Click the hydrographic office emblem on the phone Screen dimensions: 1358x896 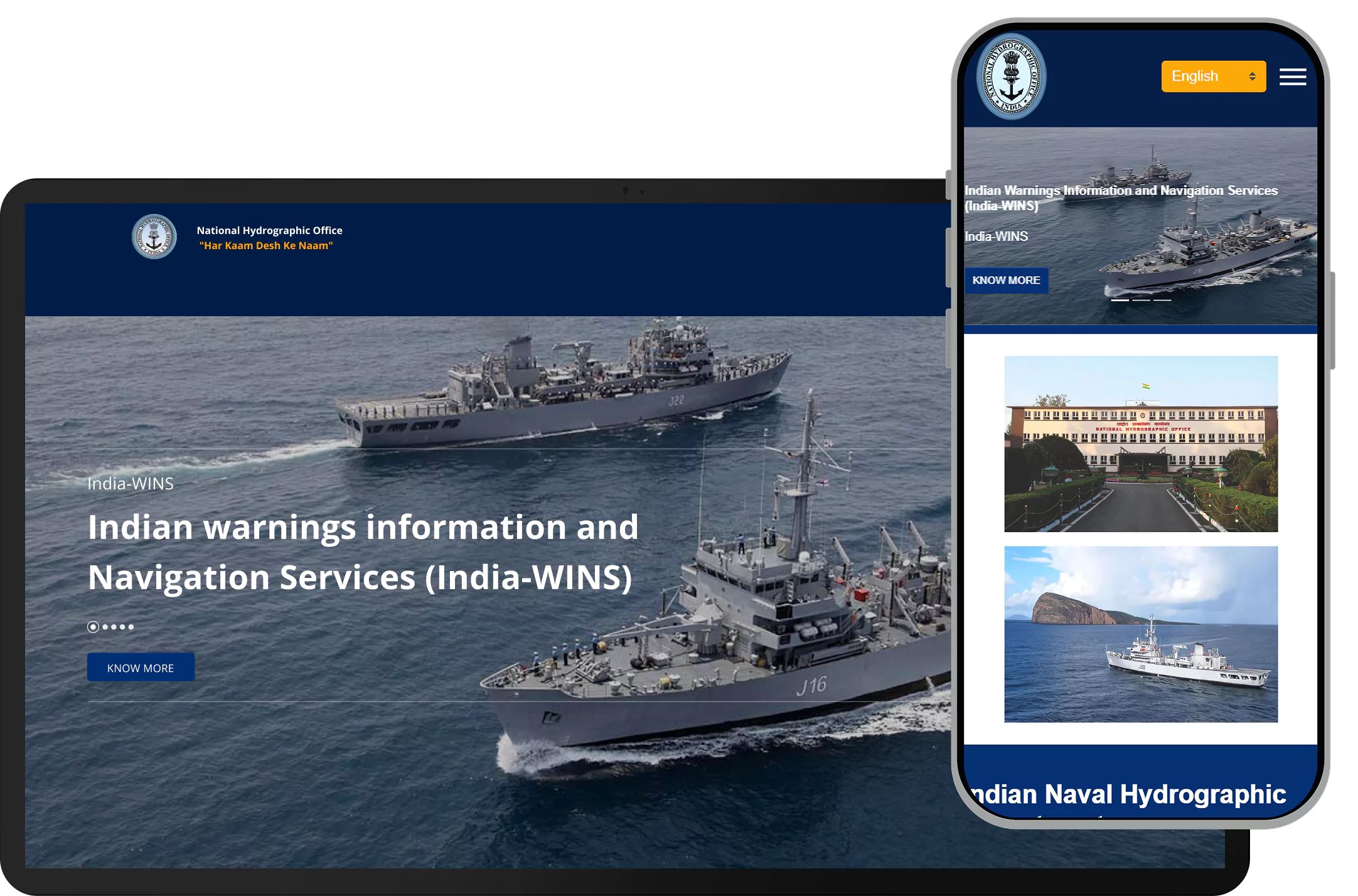point(1011,77)
